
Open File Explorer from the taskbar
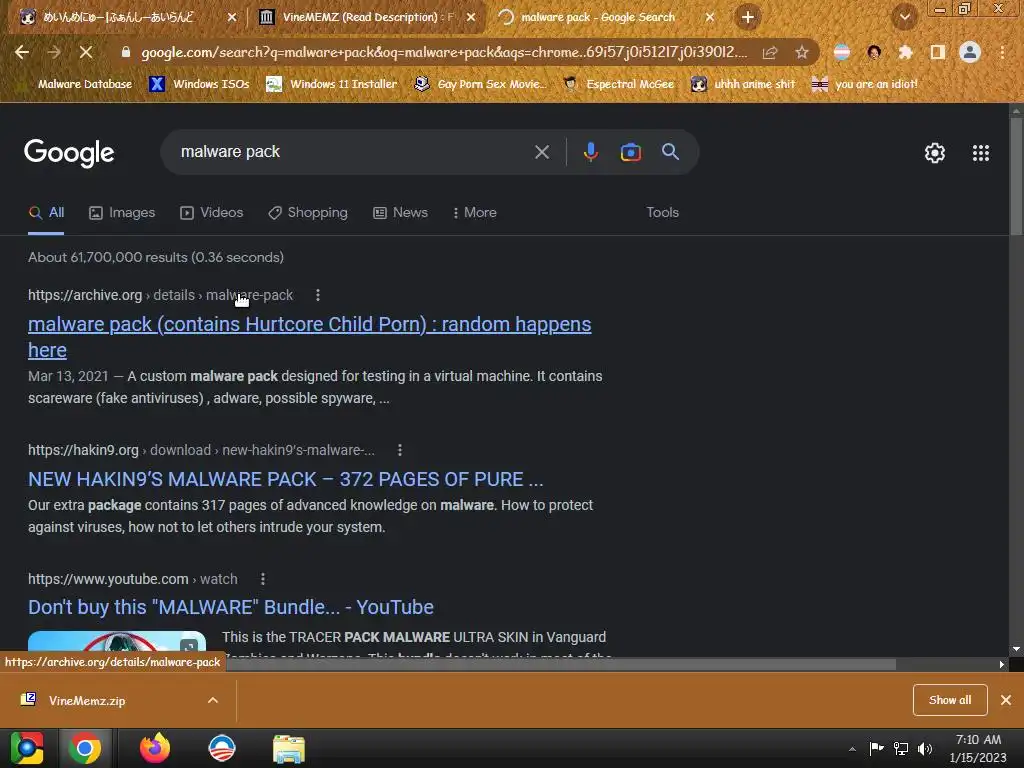click(289, 749)
